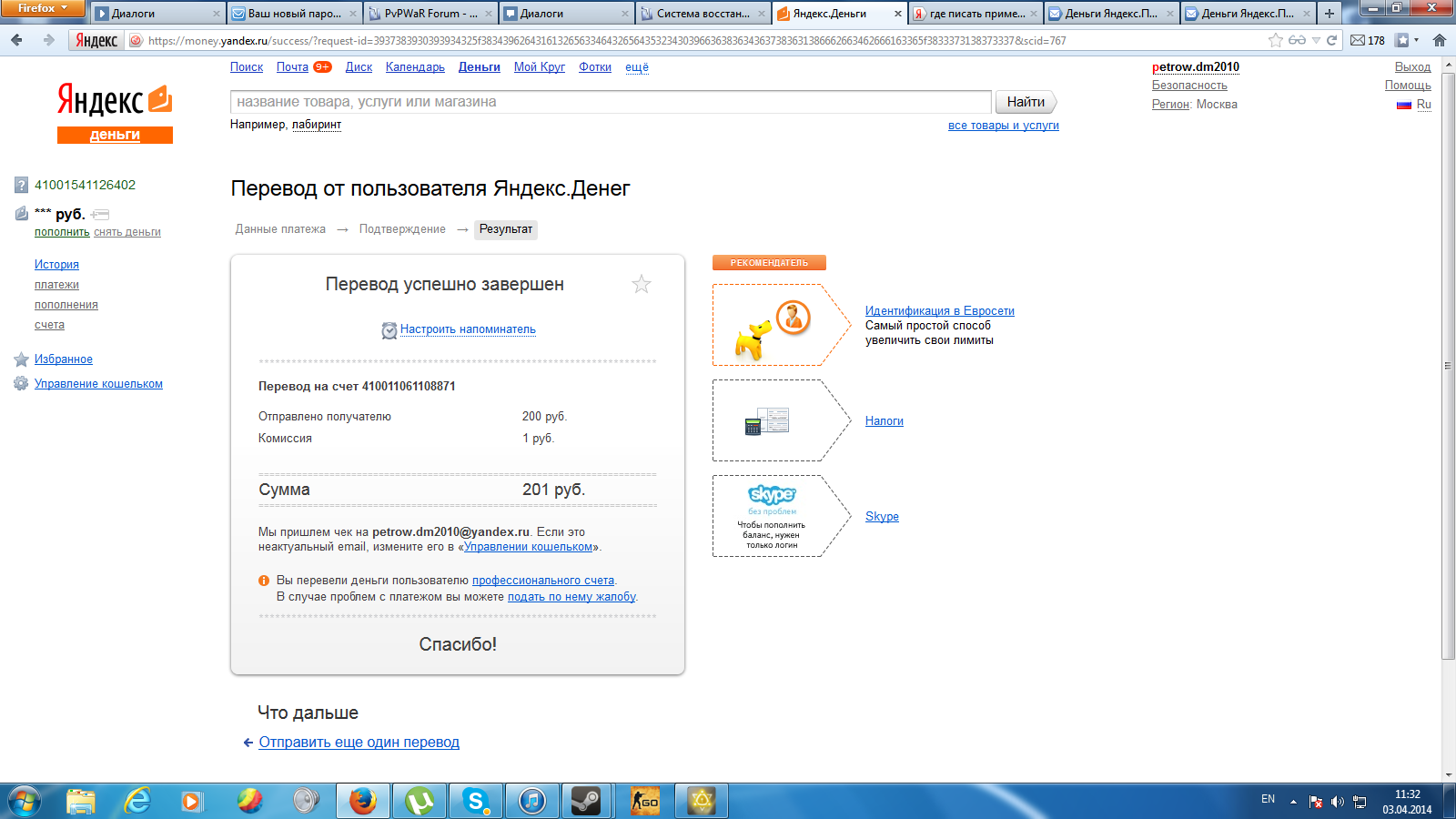Click the browser forward arrow
Viewport: 1456px width, 819px height.
pos(48,40)
